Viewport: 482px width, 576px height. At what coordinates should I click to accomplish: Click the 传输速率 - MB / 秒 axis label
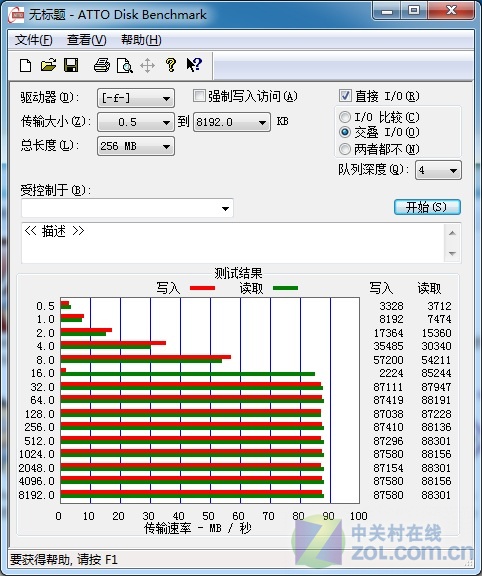198,528
